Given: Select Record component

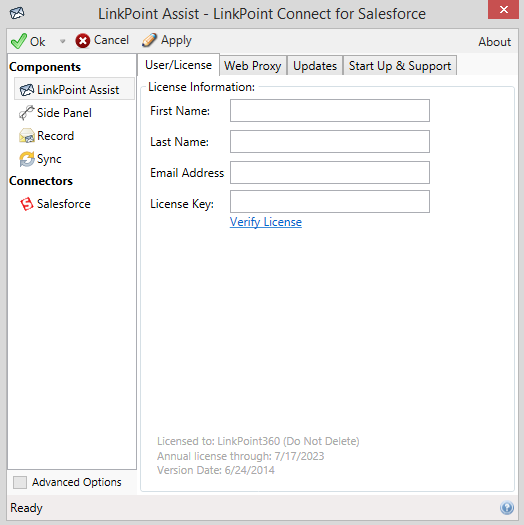Looking at the screenshot, I should 55,136.
